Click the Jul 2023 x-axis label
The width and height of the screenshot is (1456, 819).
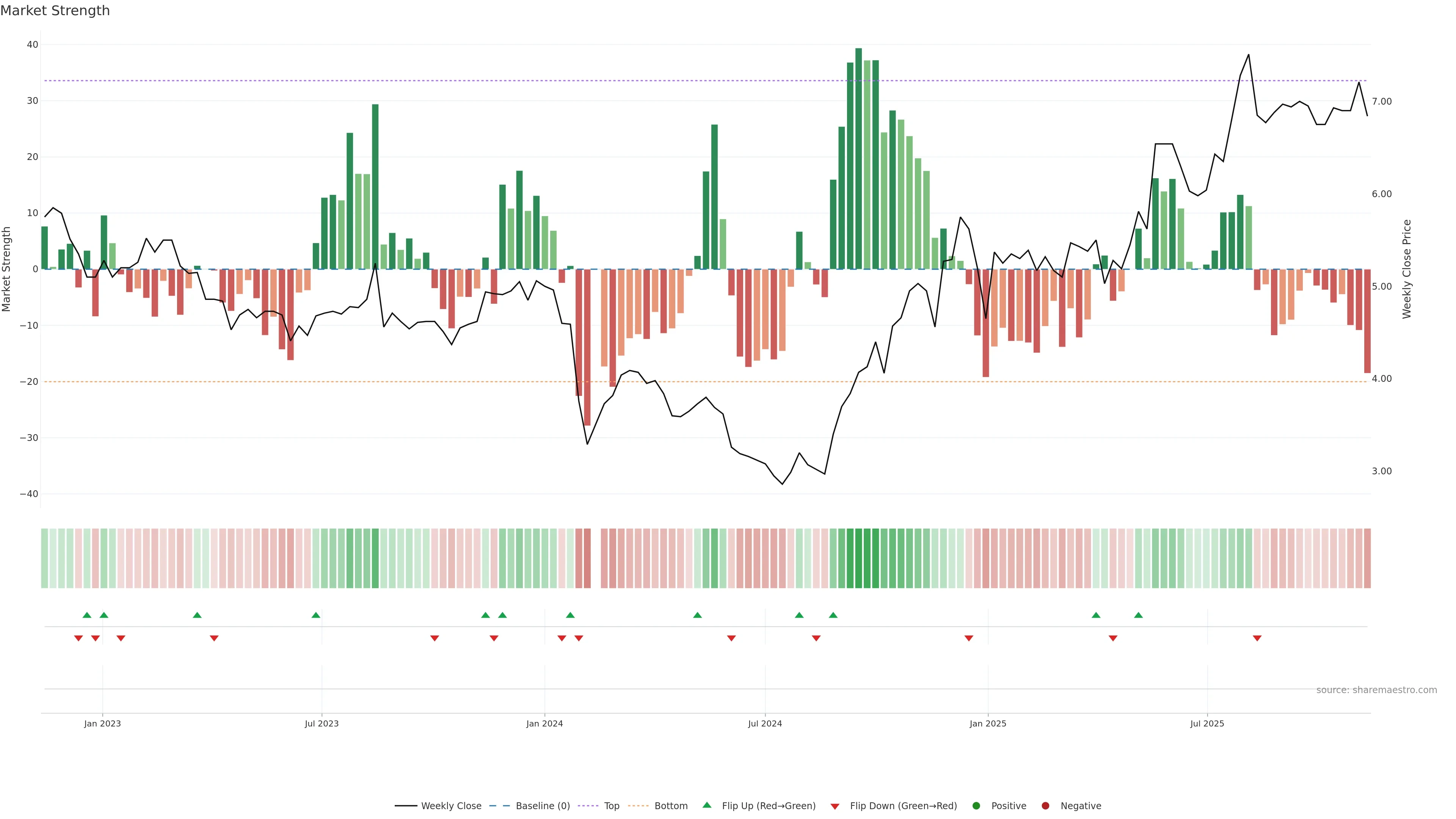click(x=322, y=723)
